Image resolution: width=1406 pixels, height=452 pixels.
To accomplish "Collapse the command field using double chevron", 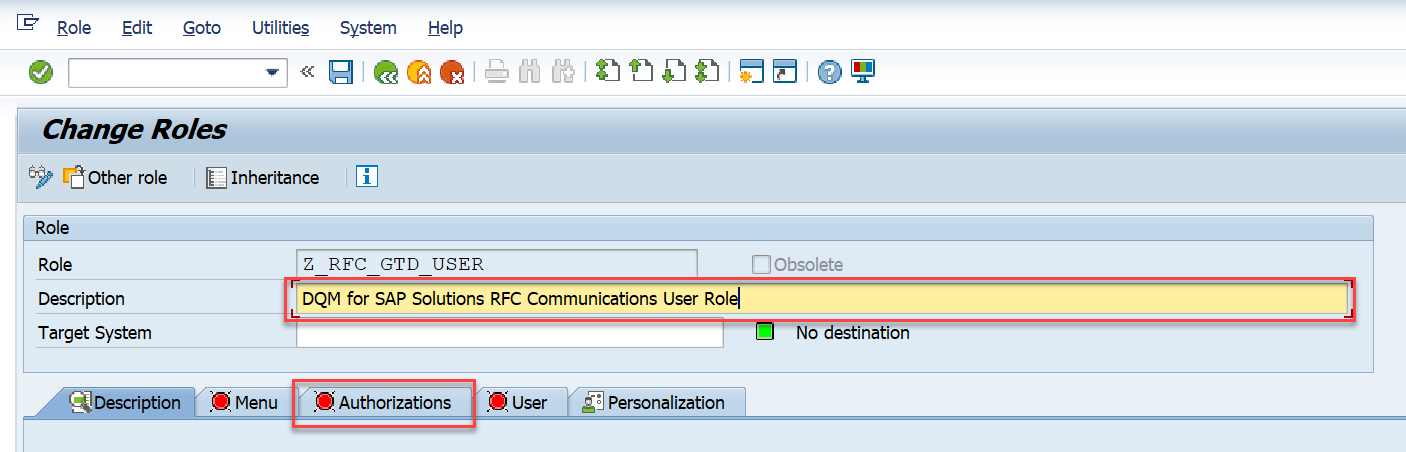I will 307,72.
